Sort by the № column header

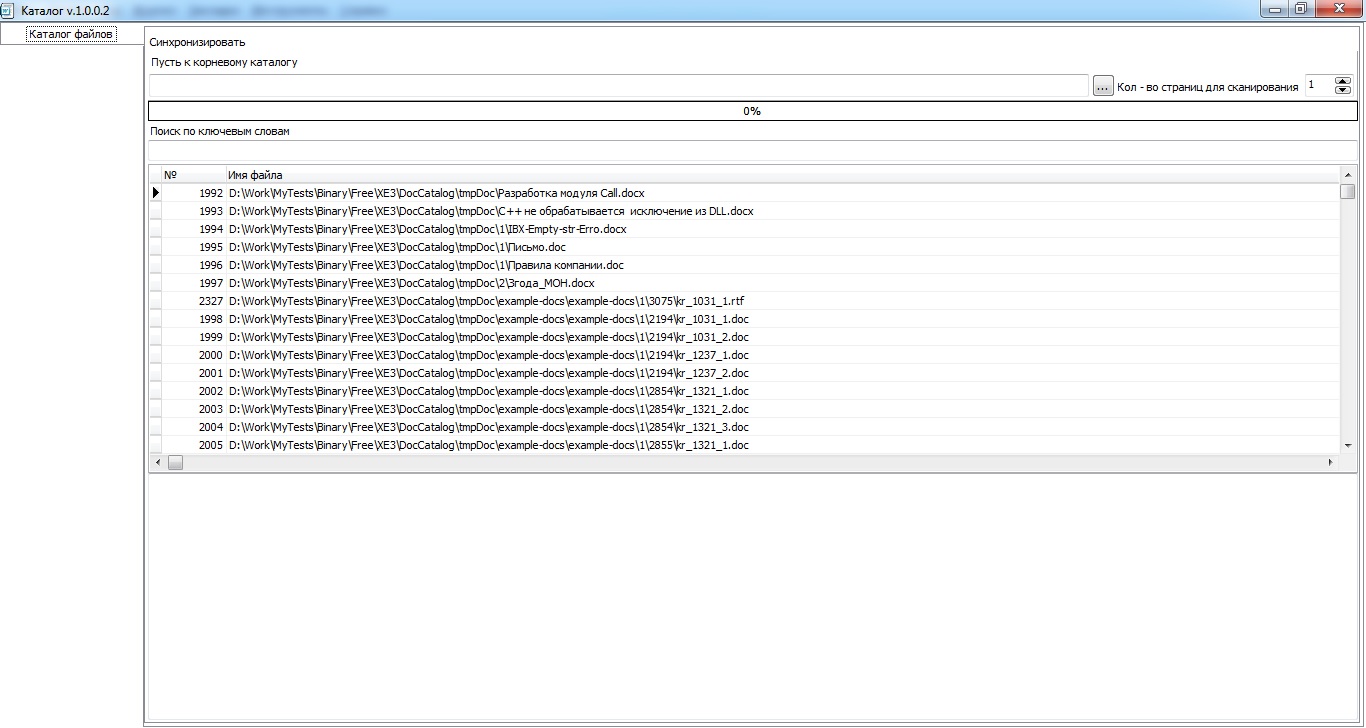pyautogui.click(x=193, y=175)
